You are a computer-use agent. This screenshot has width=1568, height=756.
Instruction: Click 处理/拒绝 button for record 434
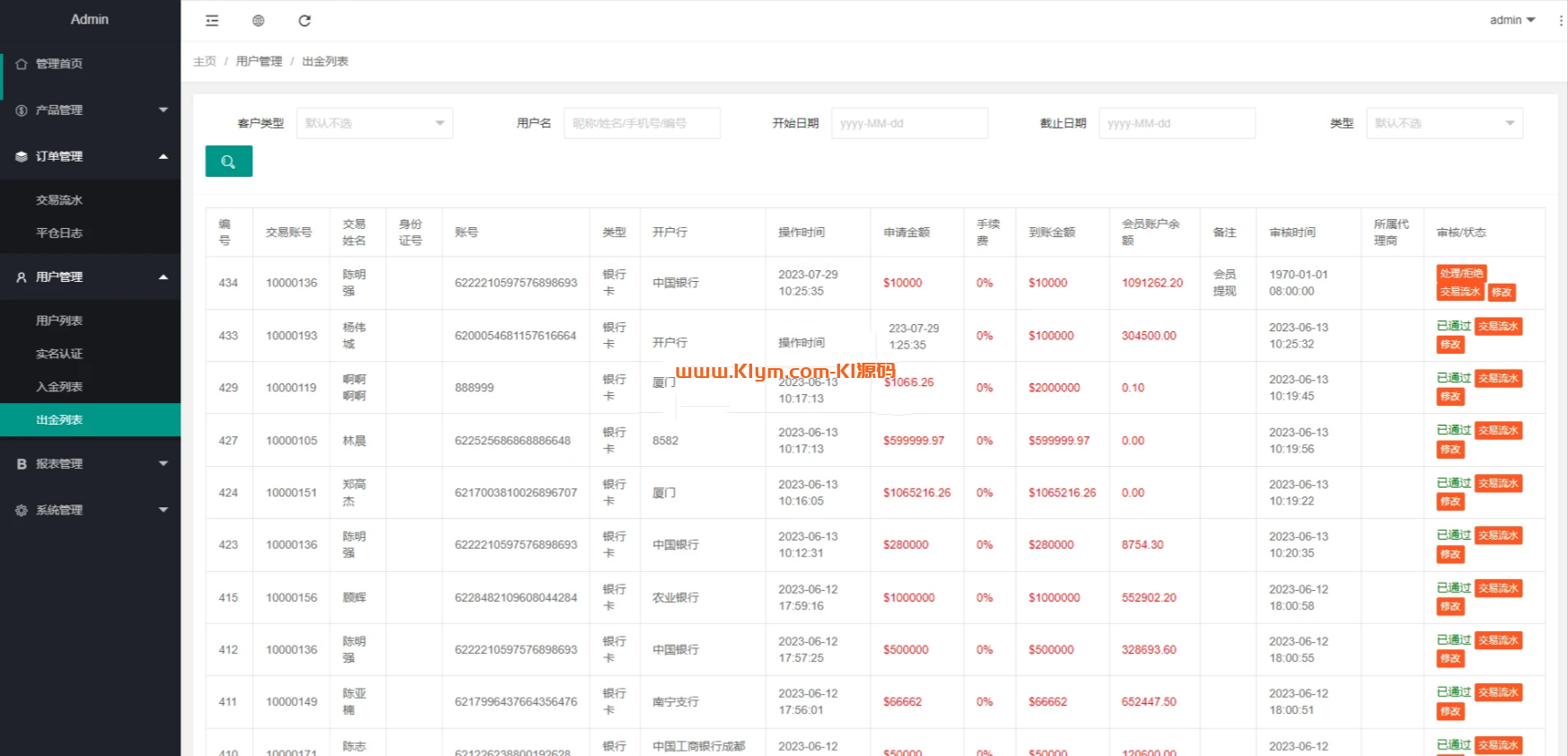1460,273
